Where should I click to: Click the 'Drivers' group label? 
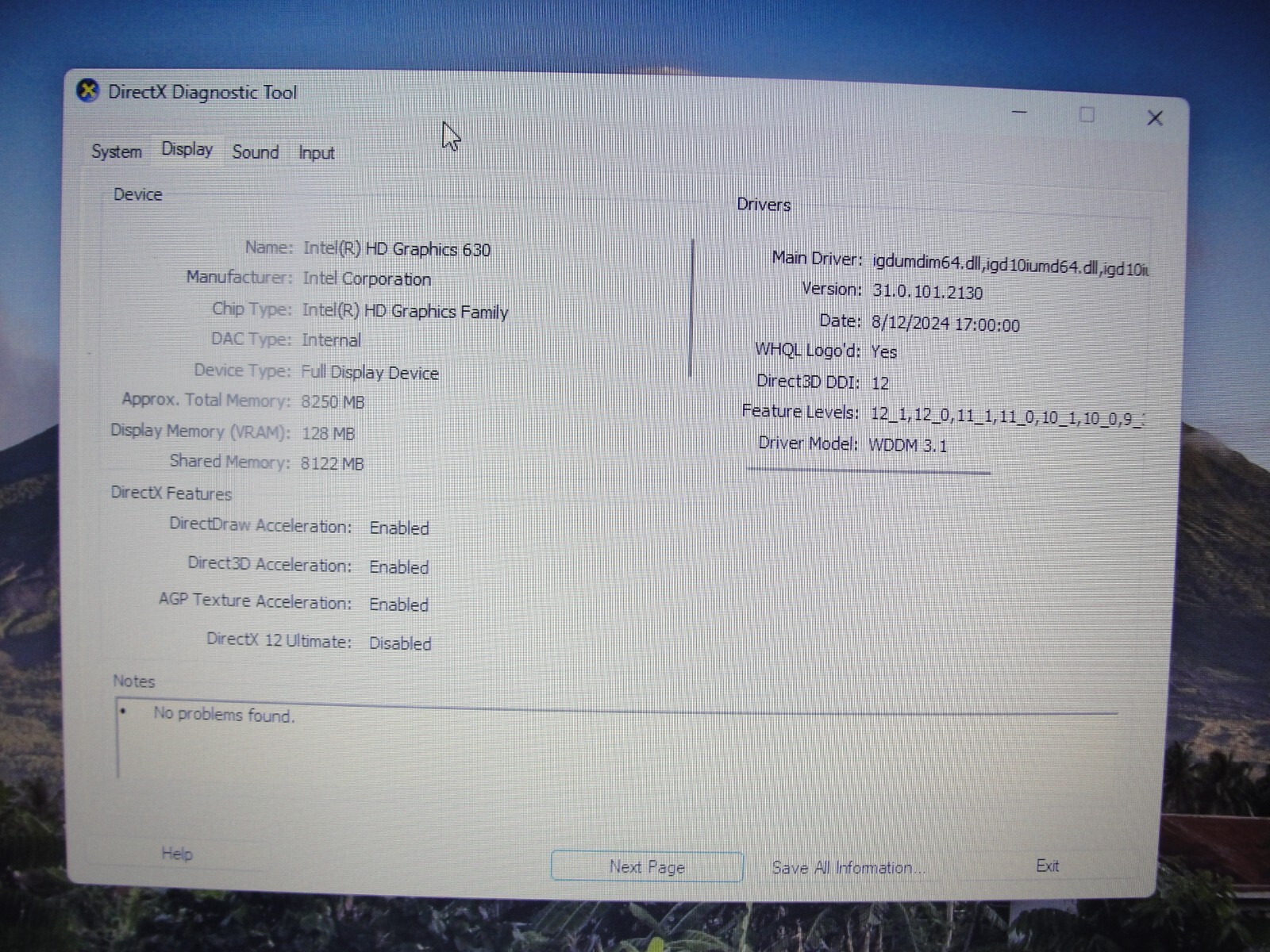click(x=764, y=205)
